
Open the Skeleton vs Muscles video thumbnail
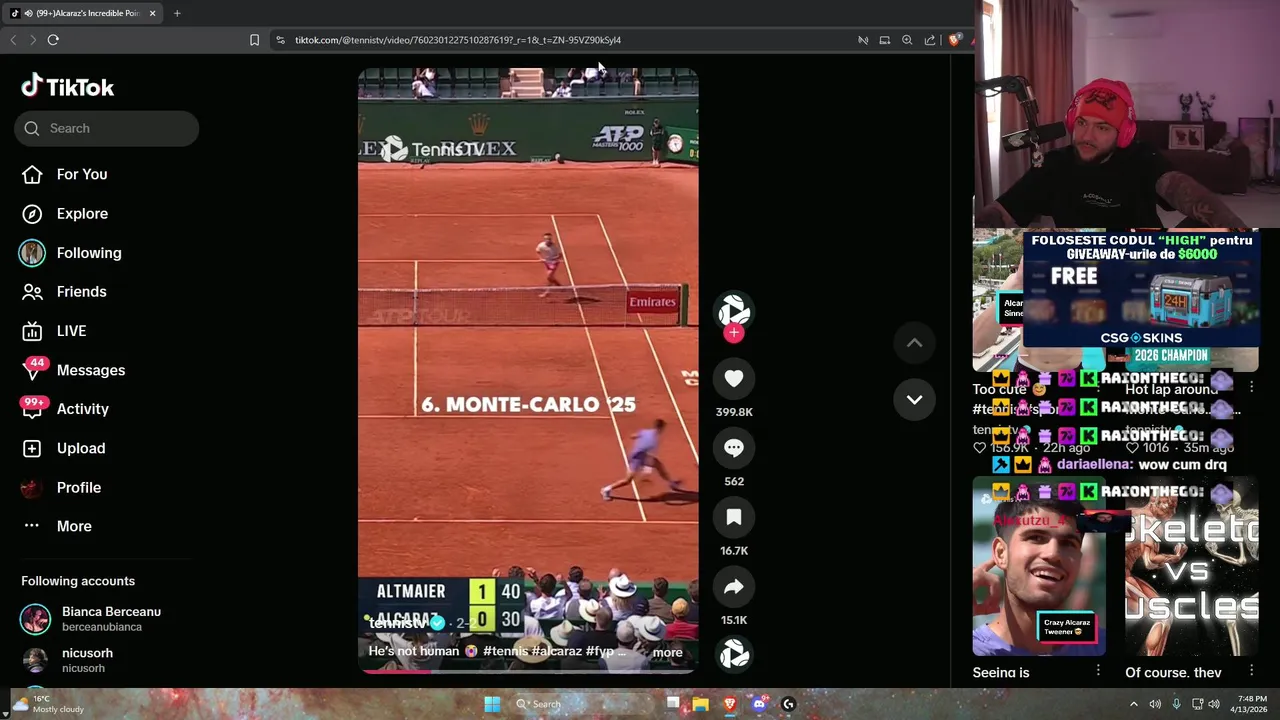[x=1191, y=567]
